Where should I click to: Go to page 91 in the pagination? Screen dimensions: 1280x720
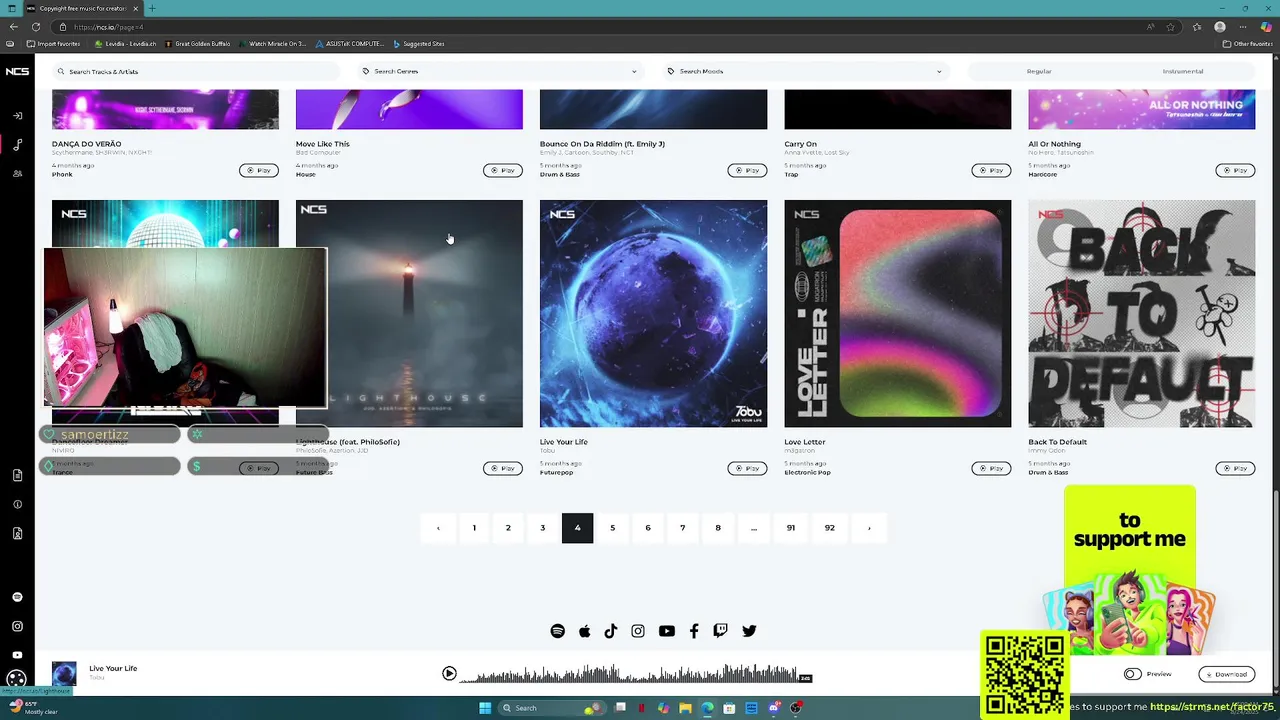click(x=791, y=528)
